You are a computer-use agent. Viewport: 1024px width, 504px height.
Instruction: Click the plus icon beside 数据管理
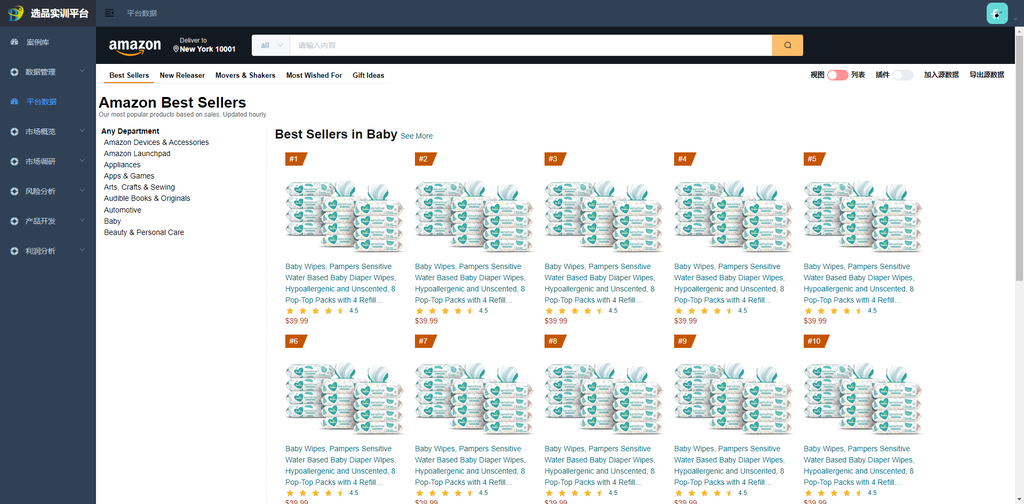click(14, 72)
